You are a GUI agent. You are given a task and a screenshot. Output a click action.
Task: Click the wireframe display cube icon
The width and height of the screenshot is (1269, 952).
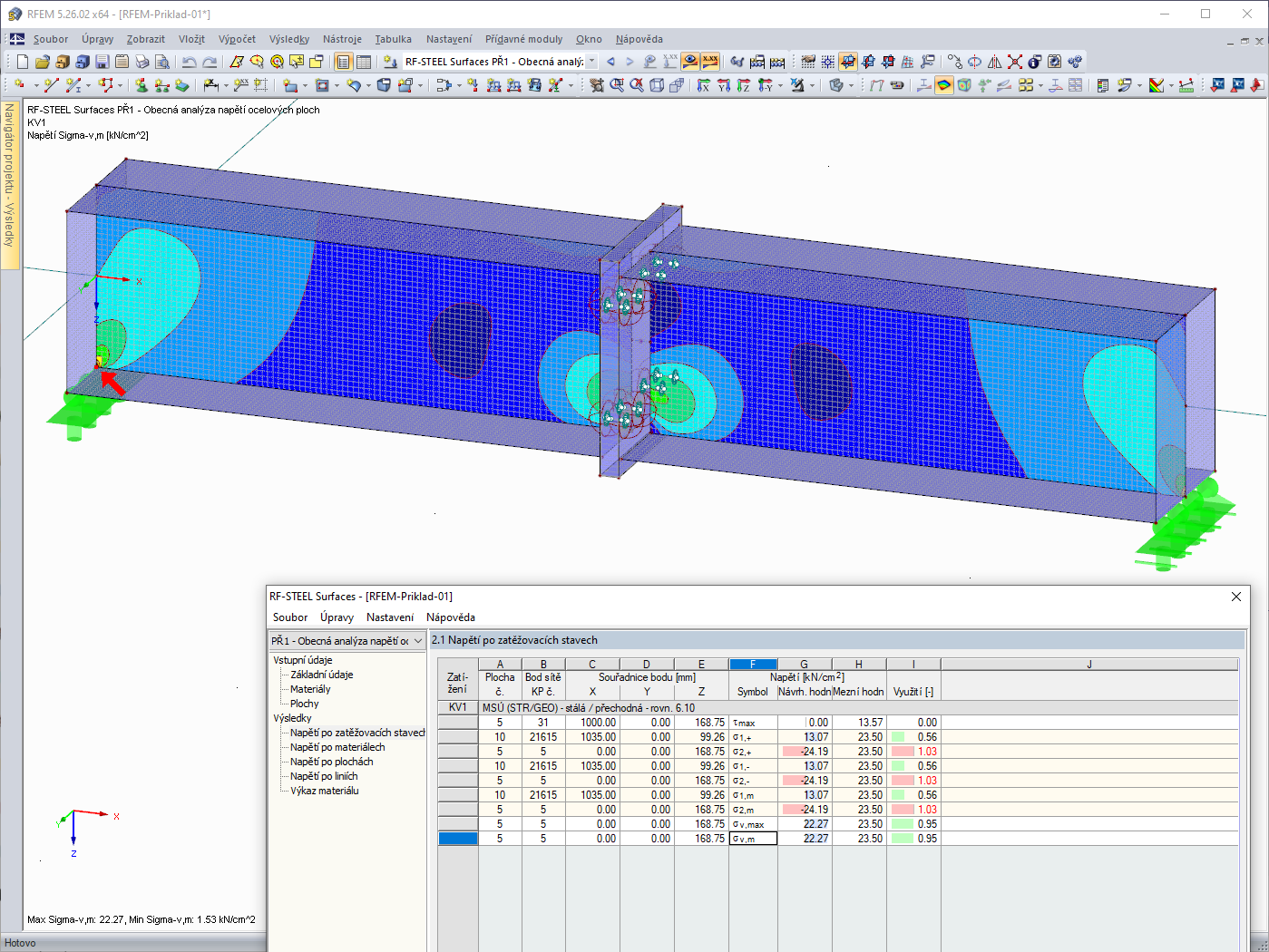click(x=656, y=85)
